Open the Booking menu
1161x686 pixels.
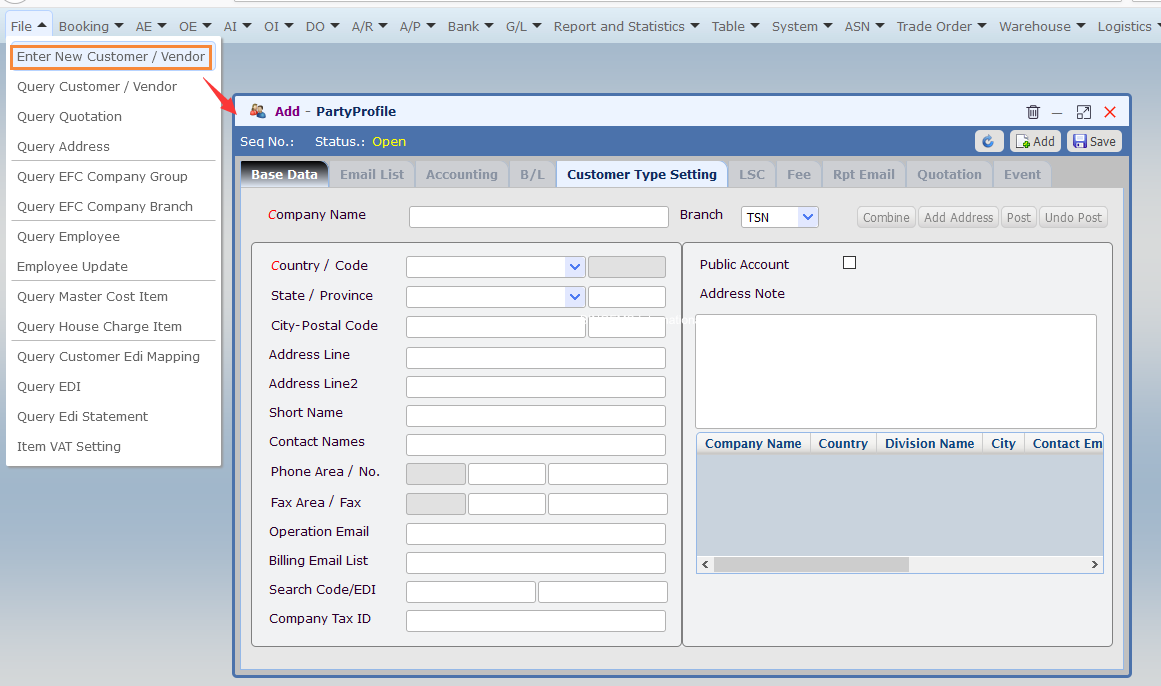(x=90, y=27)
